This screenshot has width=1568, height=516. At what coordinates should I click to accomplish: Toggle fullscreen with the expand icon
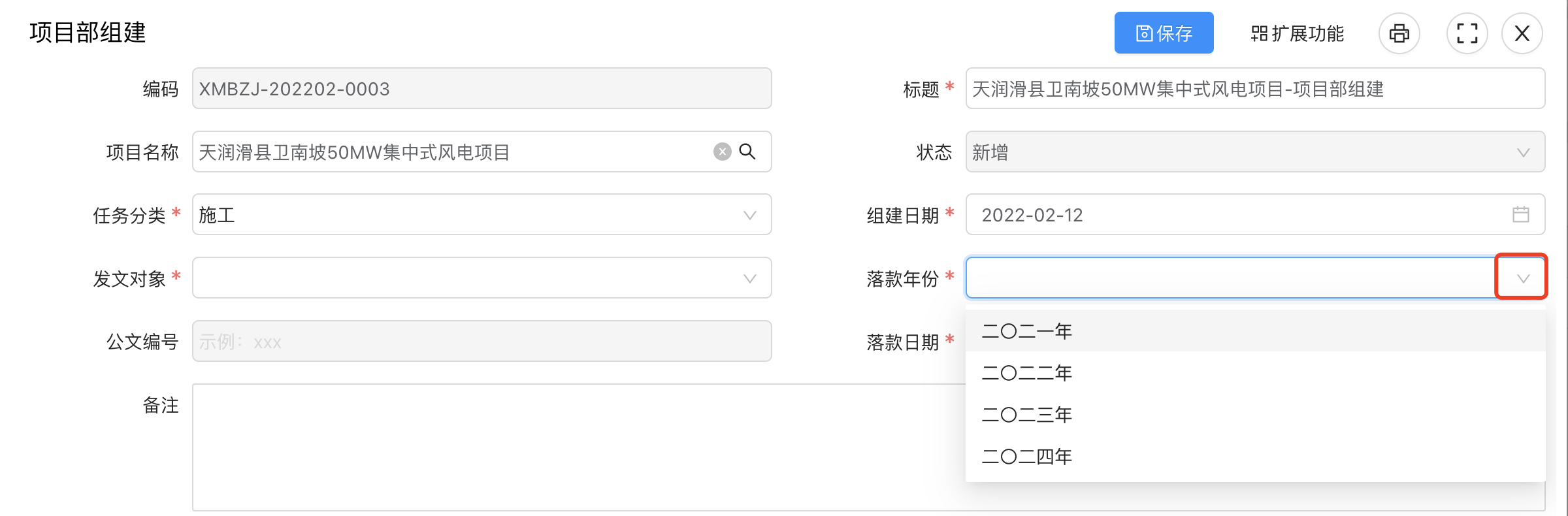tap(1467, 33)
